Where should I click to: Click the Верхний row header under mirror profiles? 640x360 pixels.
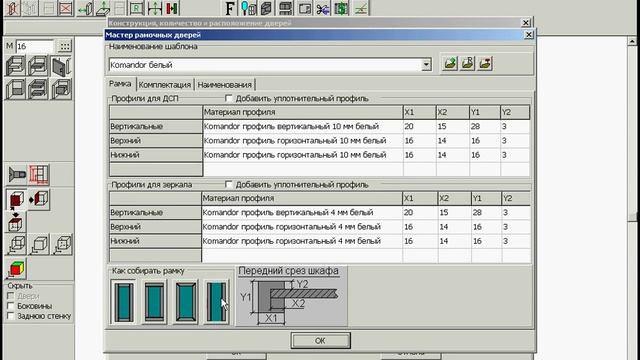[155, 227]
